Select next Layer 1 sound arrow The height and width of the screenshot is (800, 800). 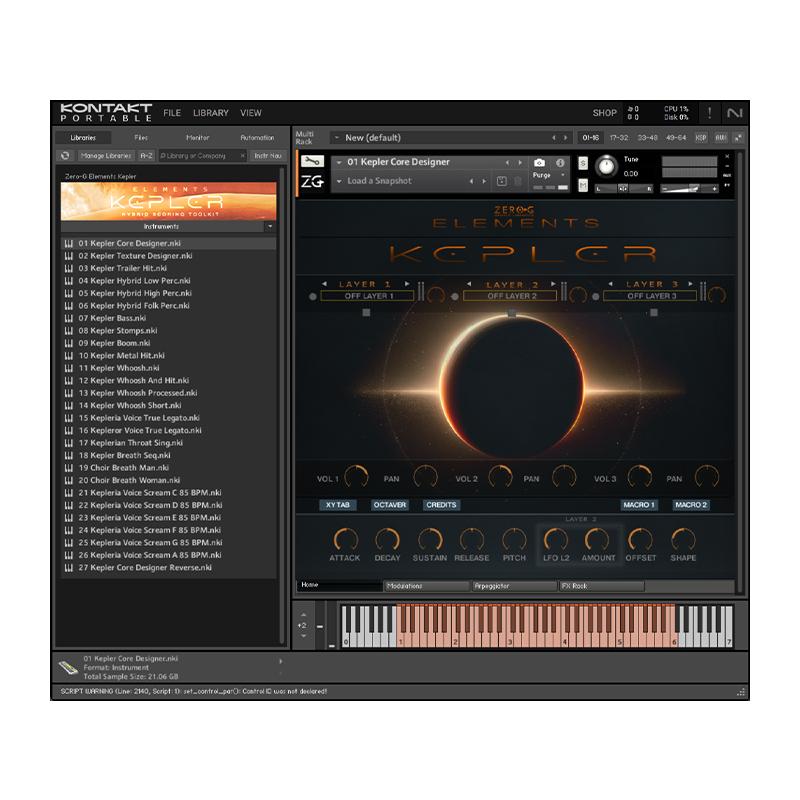[x=407, y=284]
